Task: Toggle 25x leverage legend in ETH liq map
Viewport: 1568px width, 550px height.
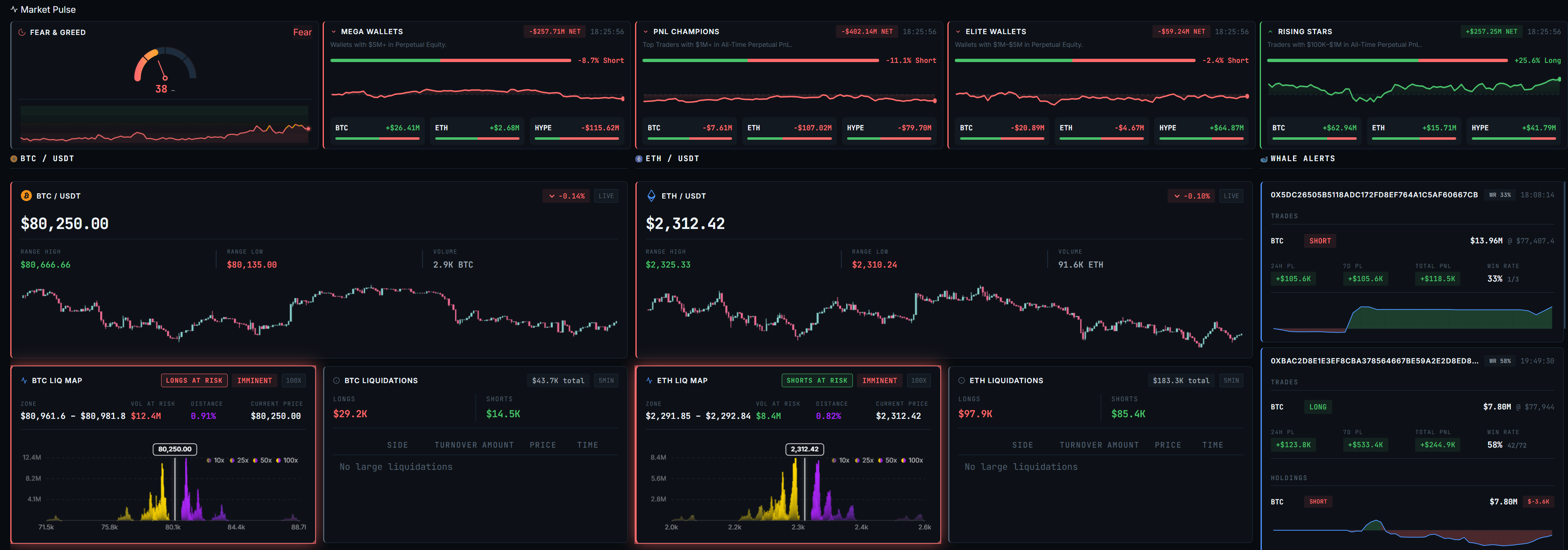Action: pos(864,460)
